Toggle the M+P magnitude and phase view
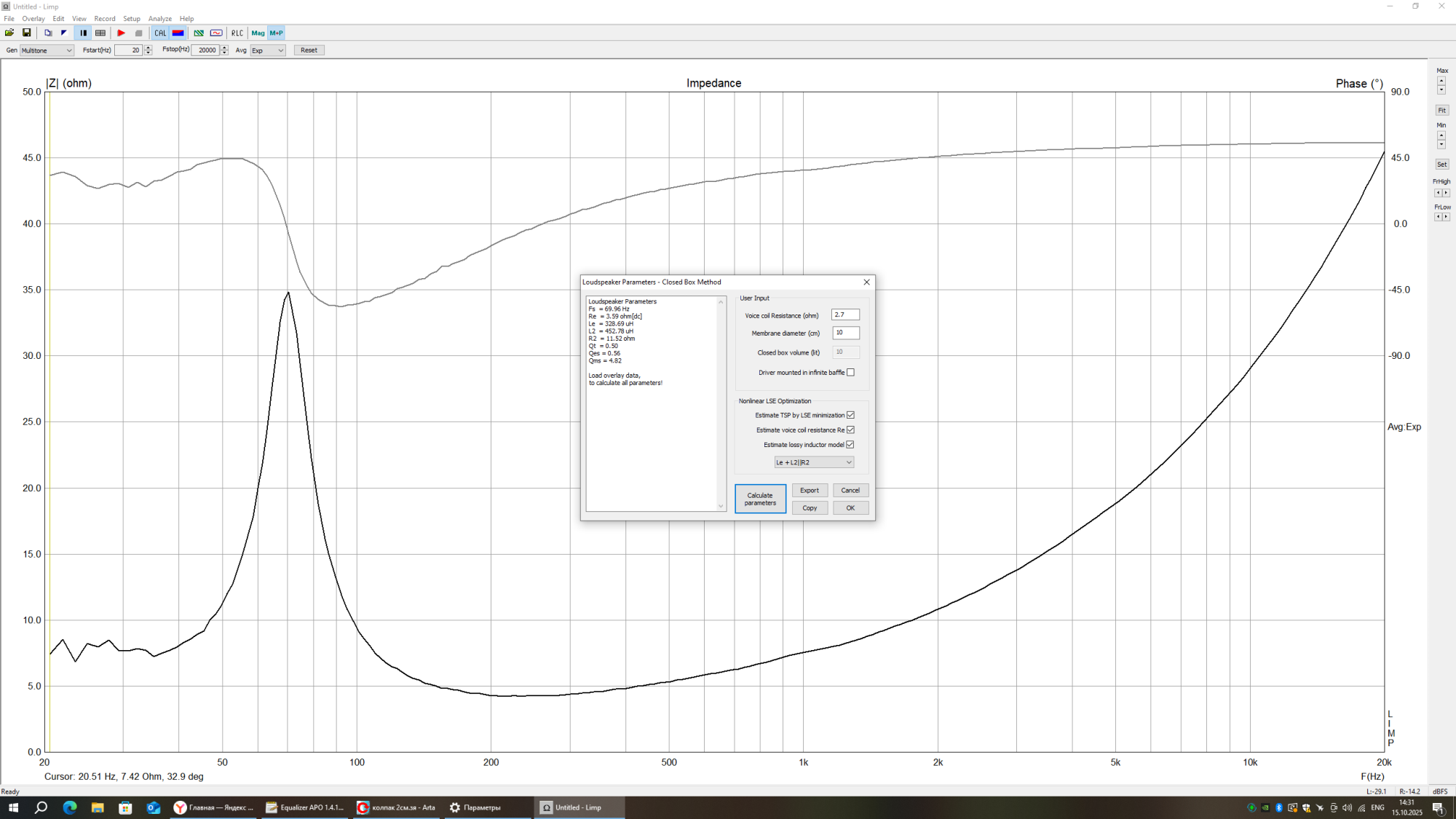Screen dimensions: 1456x819 coord(277,33)
